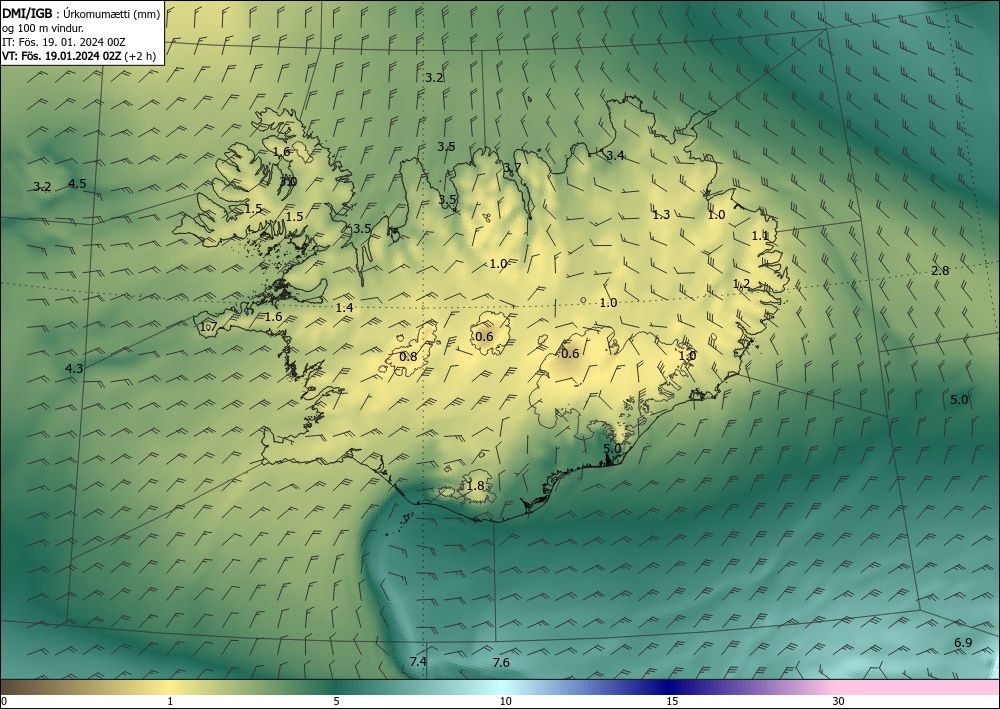
Task: Click the 5.0 value on the southeast coast
Action: [612, 448]
